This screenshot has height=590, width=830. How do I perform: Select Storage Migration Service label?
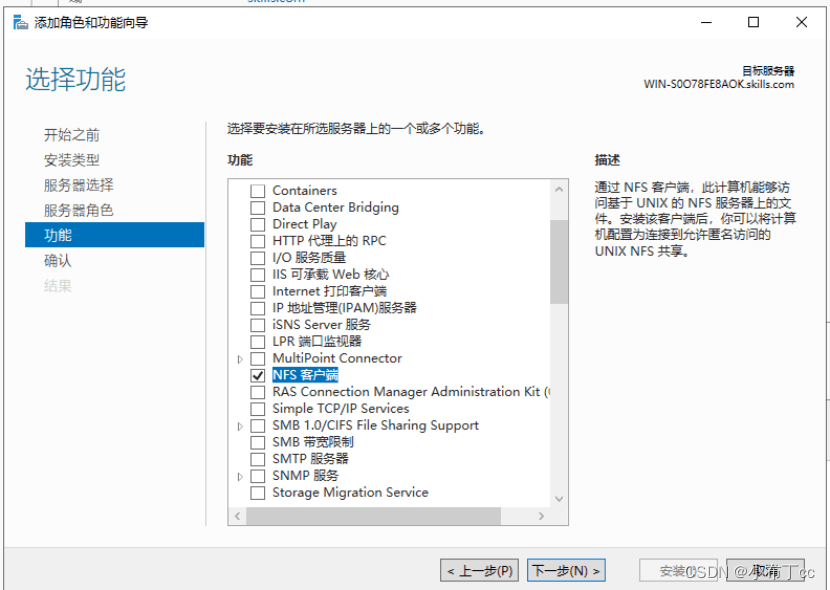(x=350, y=493)
